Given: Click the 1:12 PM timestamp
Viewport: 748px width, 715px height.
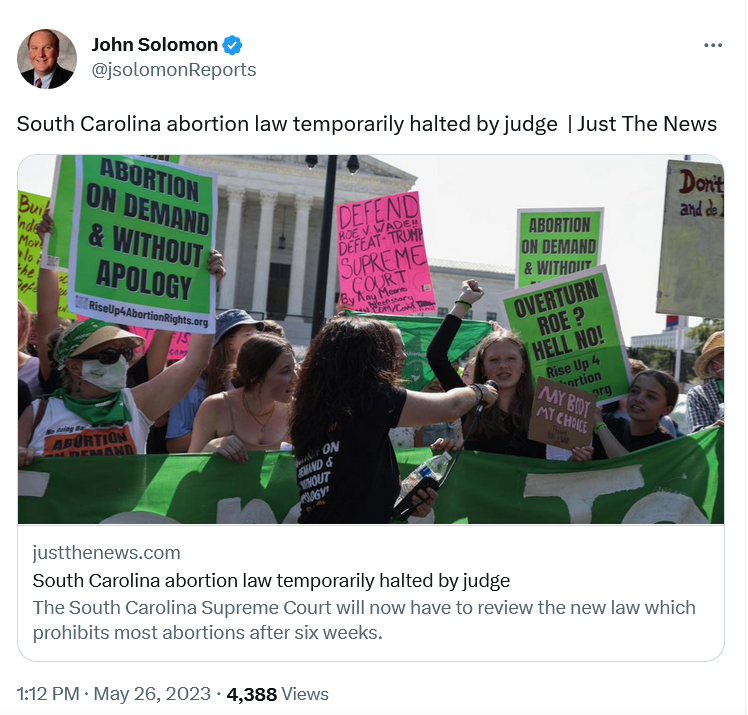Looking at the screenshot, I should coord(48,694).
